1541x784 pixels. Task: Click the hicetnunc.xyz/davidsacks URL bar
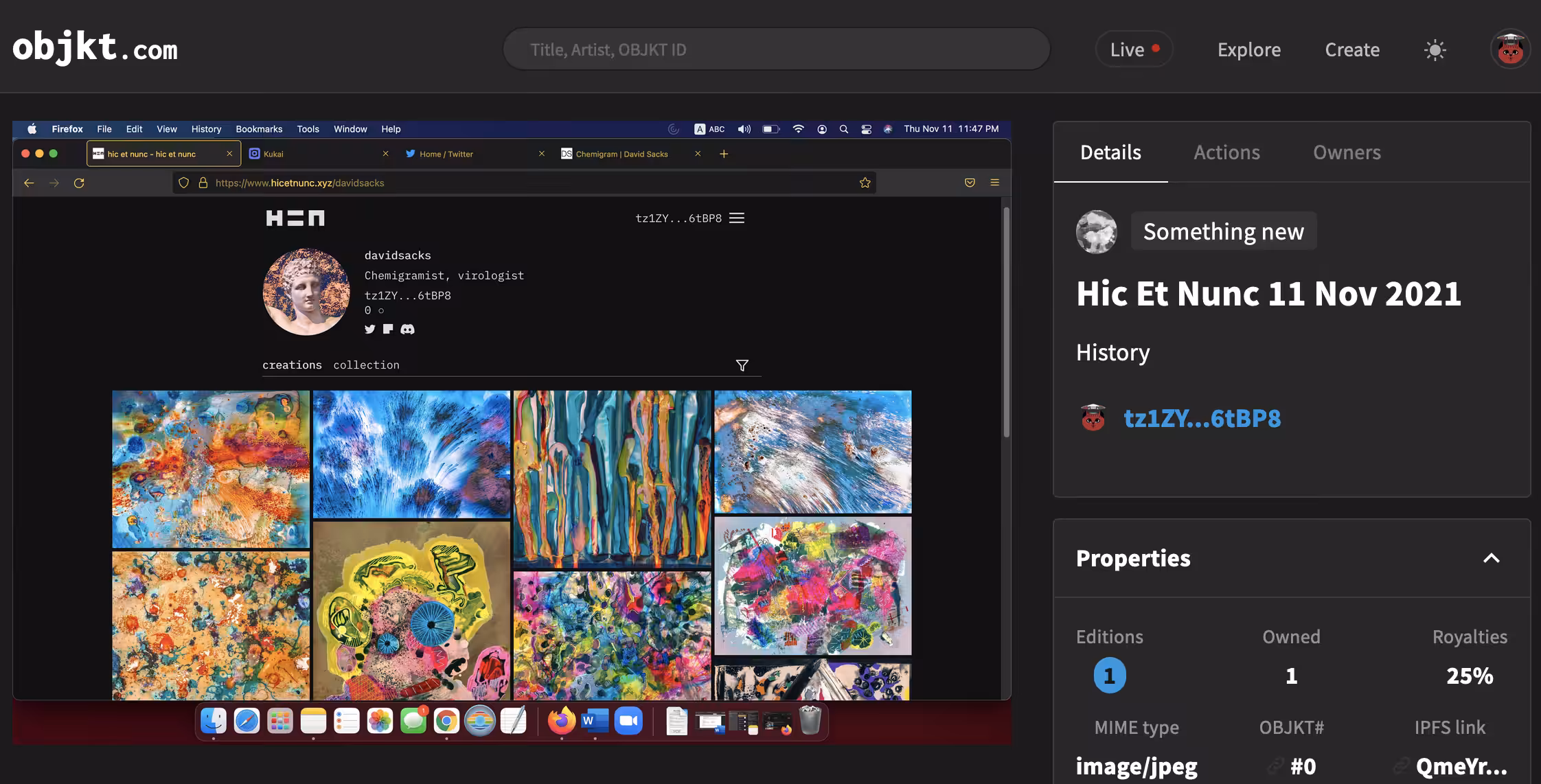pyautogui.click(x=524, y=183)
